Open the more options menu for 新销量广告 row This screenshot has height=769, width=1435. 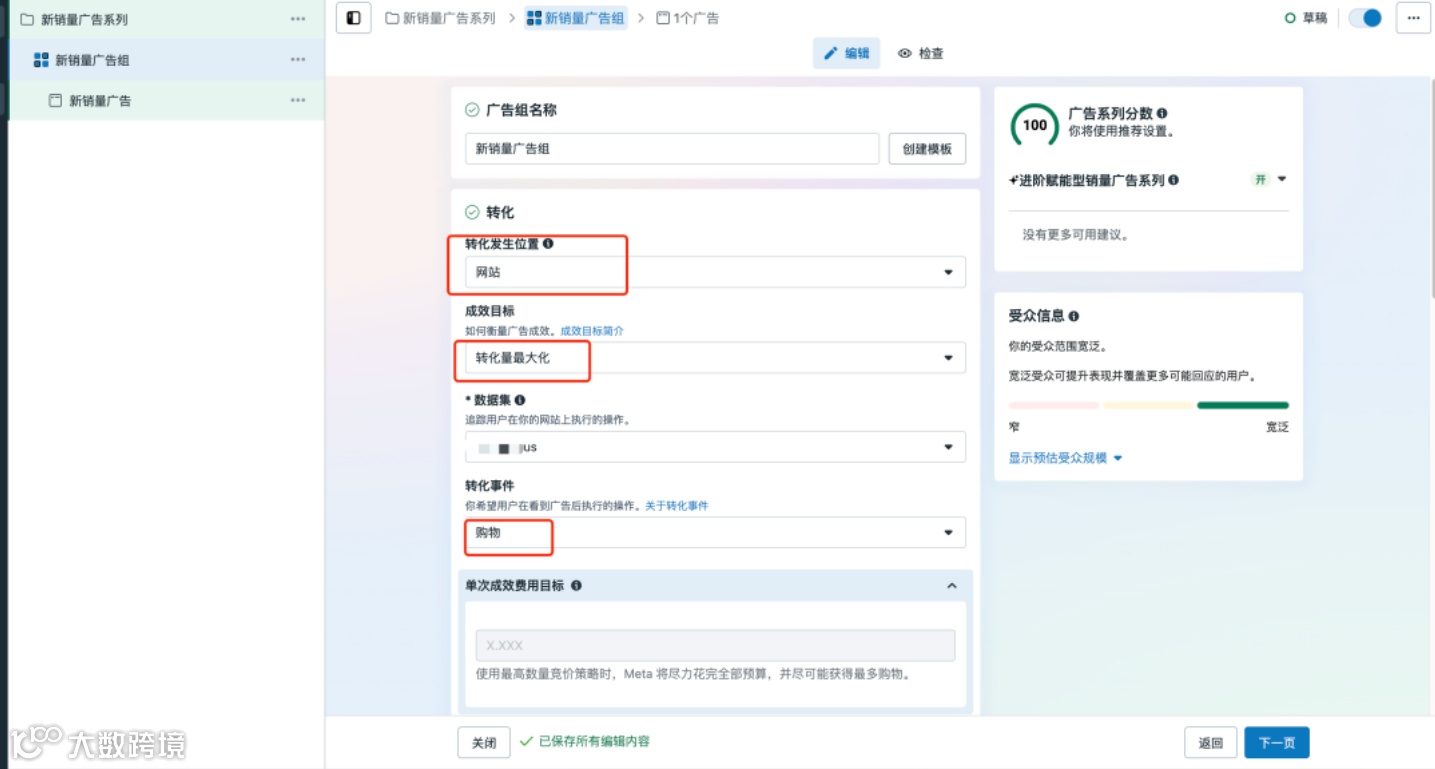298,100
